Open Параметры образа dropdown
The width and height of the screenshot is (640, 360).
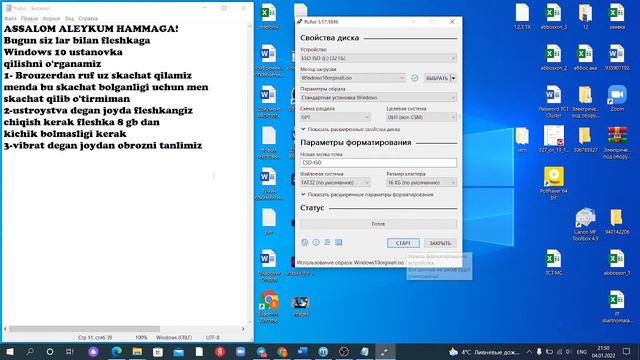378,98
